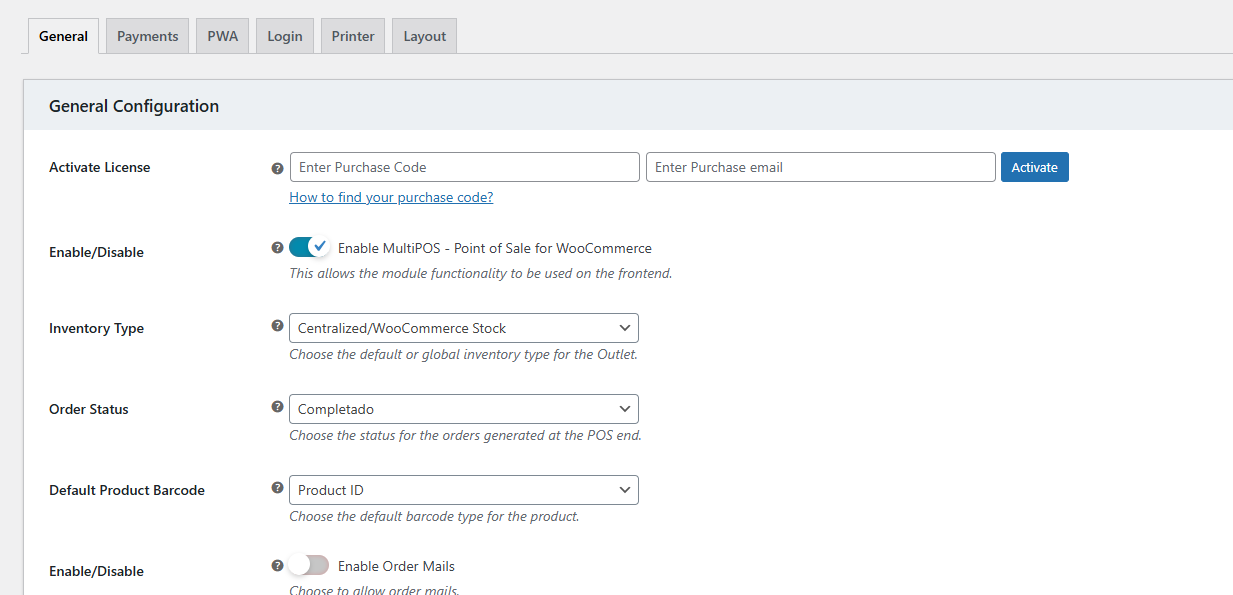Focus the Enter Purchase Code field

[x=464, y=167]
